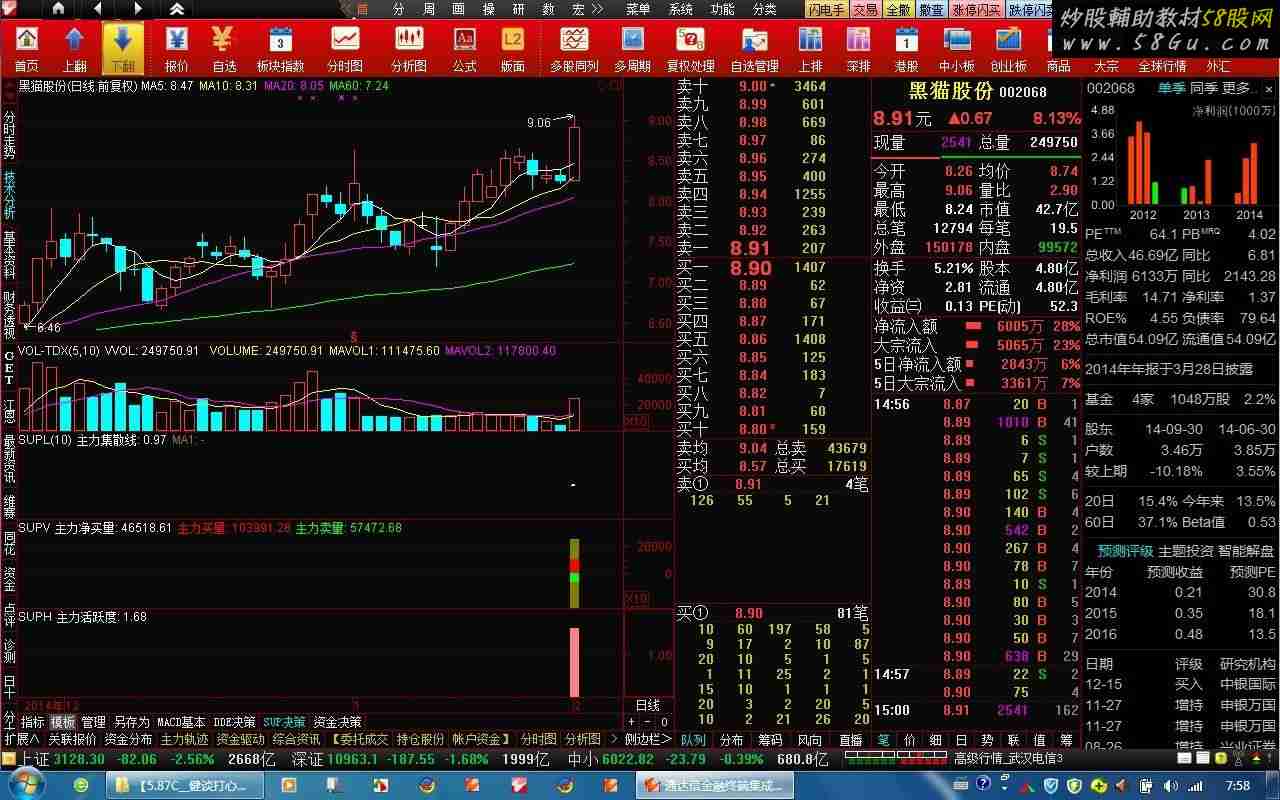
Task: Open 技术分析 side tab on left
Action: coord(9,196)
